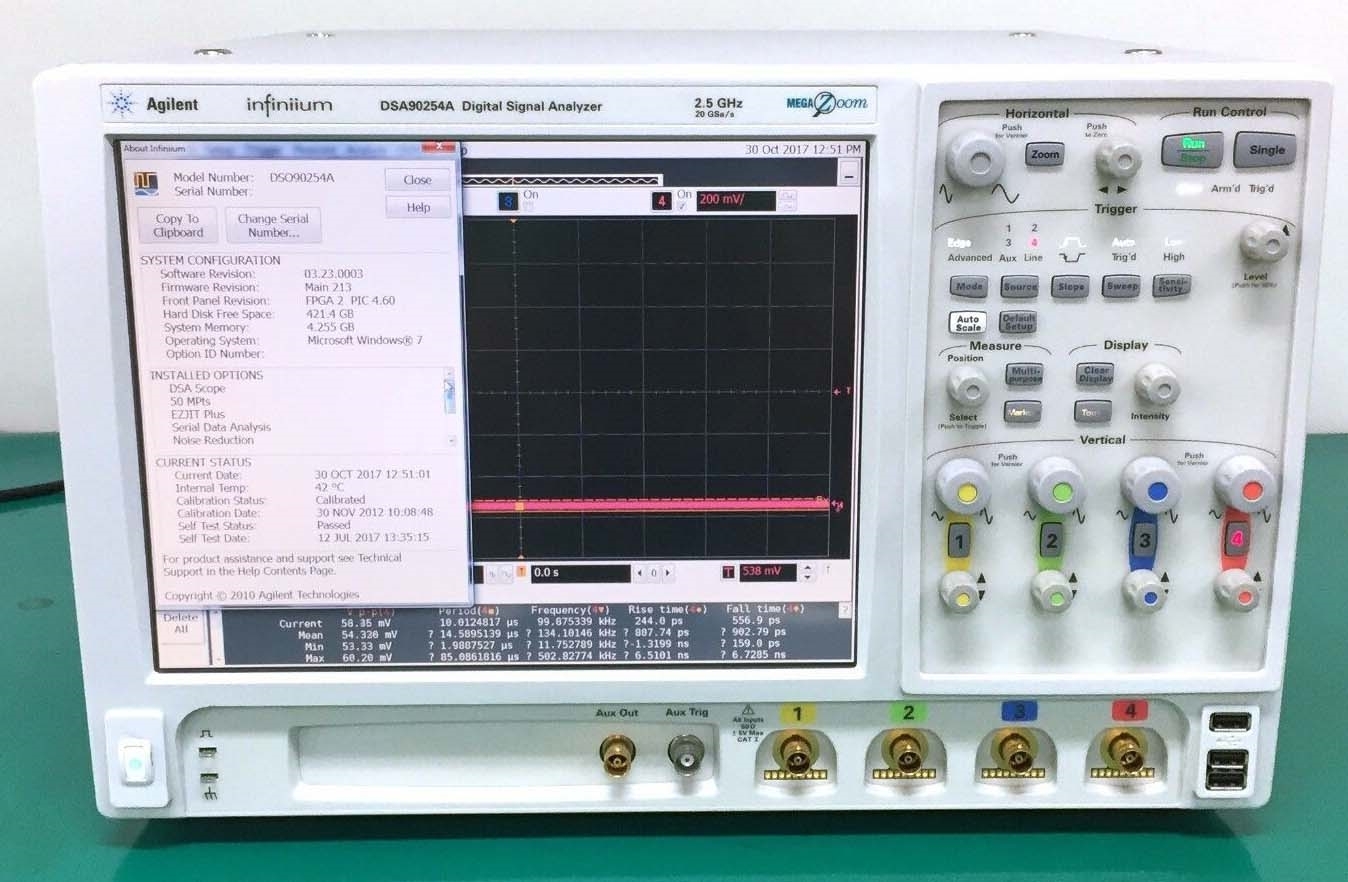Select DSA Scope in Installed Options list

coord(197,388)
